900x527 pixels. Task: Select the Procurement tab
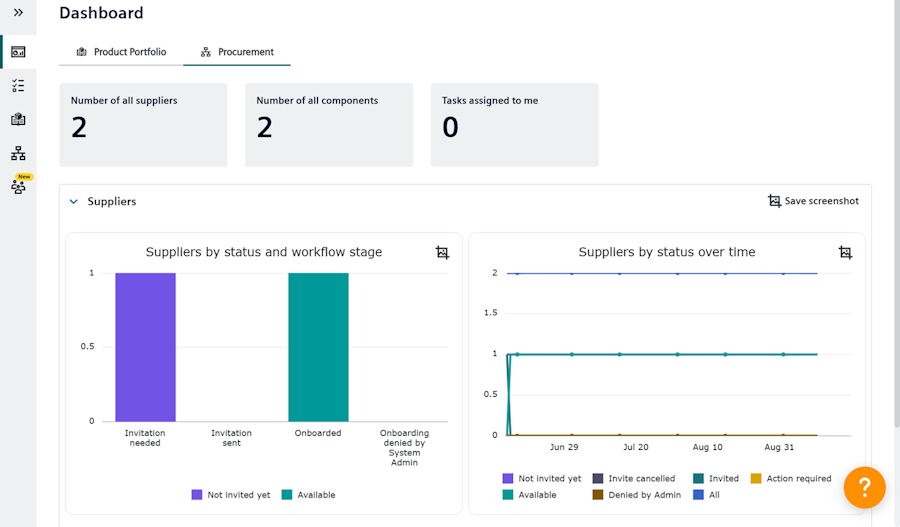(237, 52)
